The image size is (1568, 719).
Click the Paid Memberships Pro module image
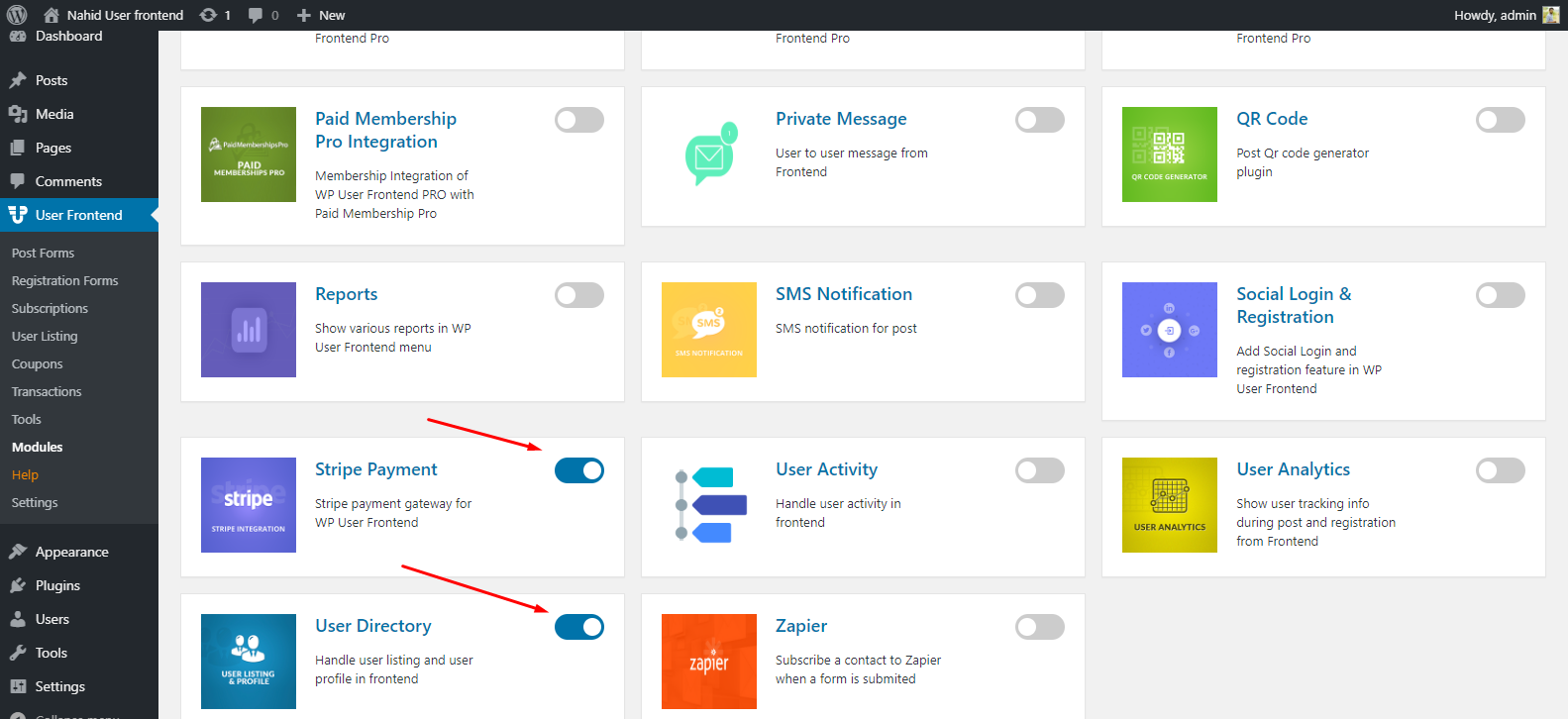[249, 154]
